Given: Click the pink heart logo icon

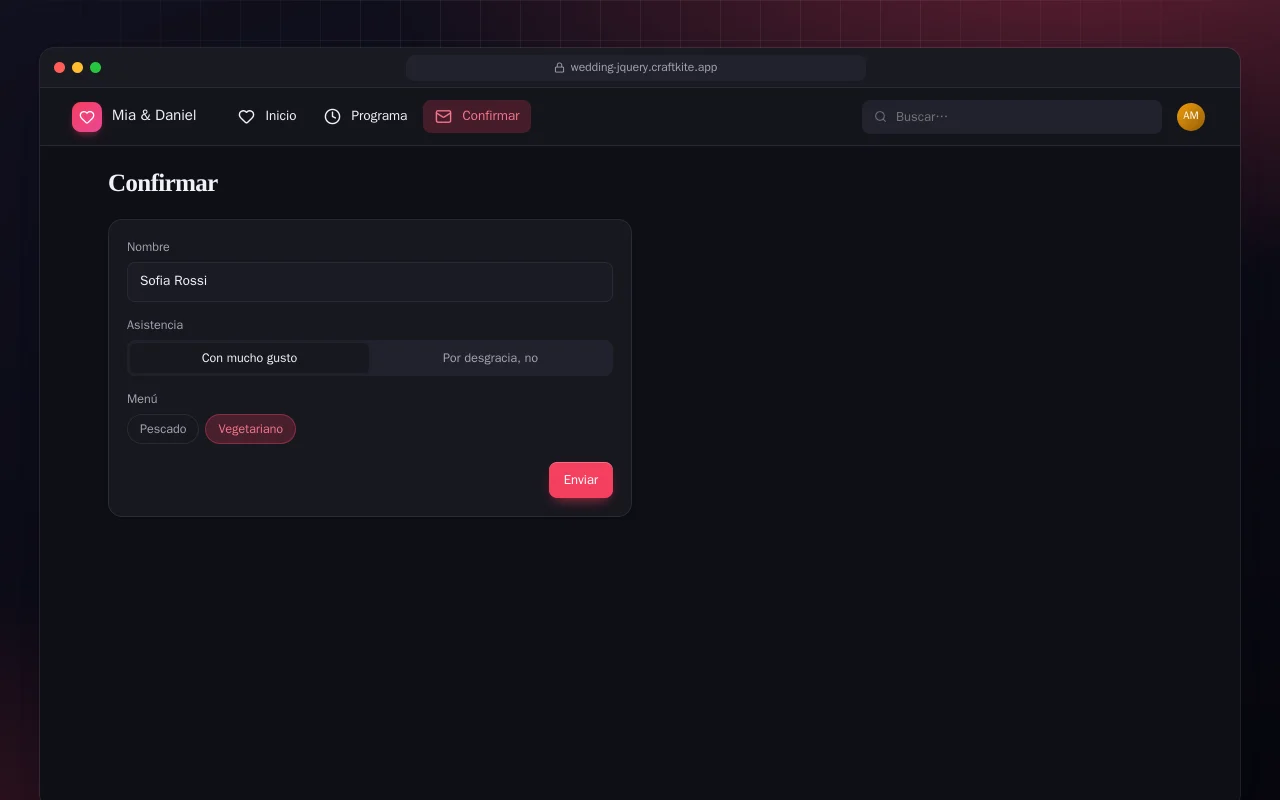Looking at the screenshot, I should tap(87, 117).
